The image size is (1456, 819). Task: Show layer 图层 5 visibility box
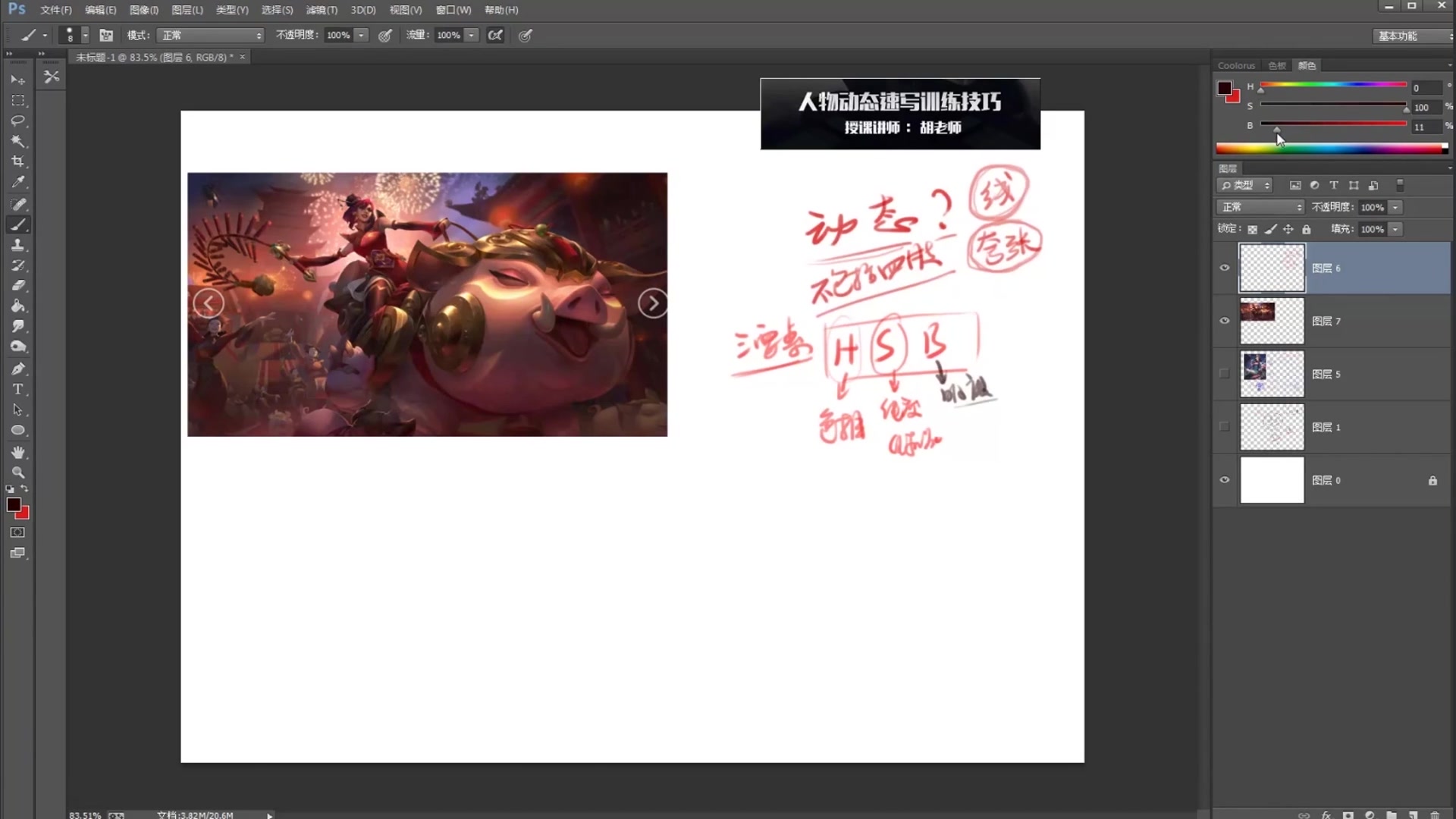1224,373
